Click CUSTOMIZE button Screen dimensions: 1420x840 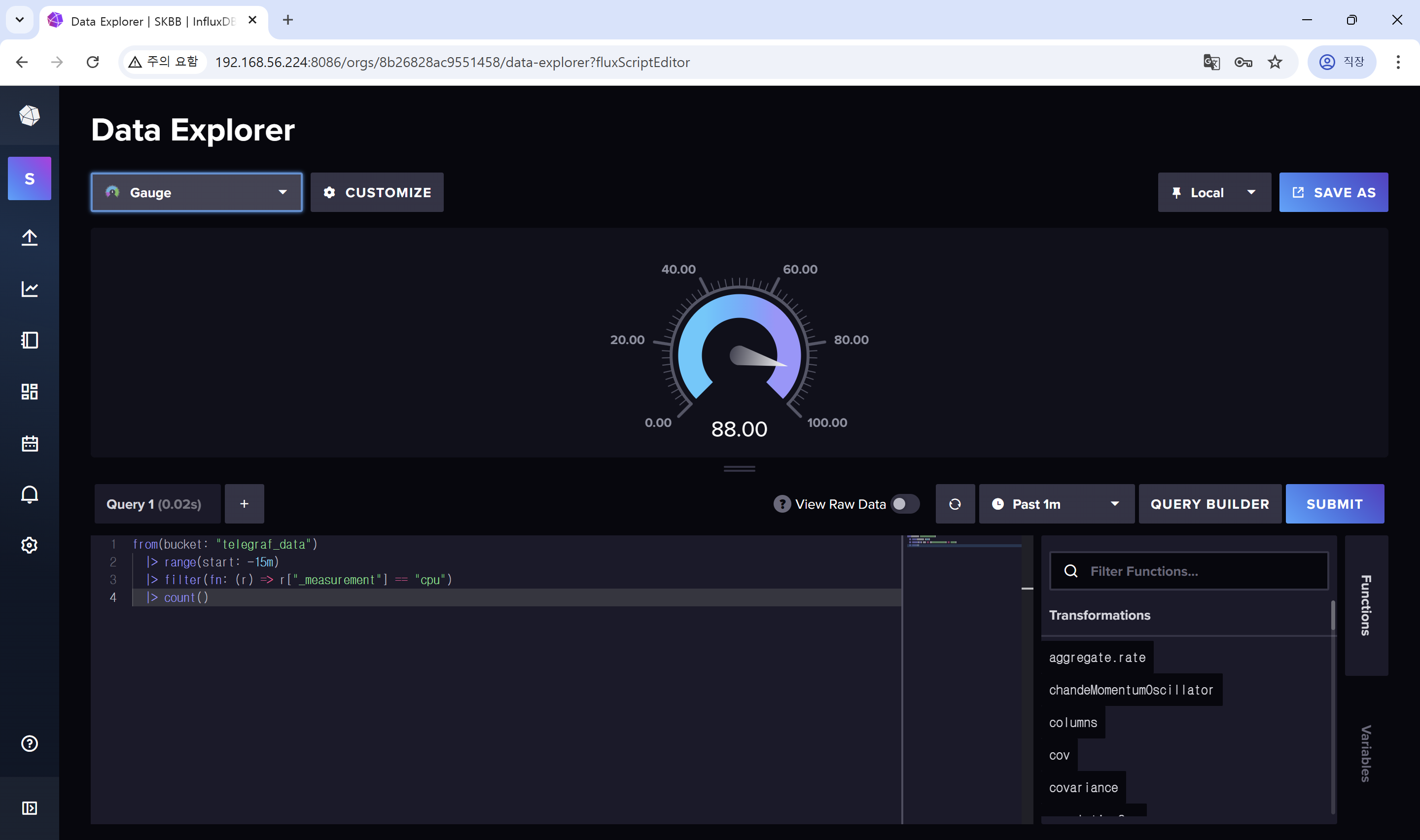[377, 192]
